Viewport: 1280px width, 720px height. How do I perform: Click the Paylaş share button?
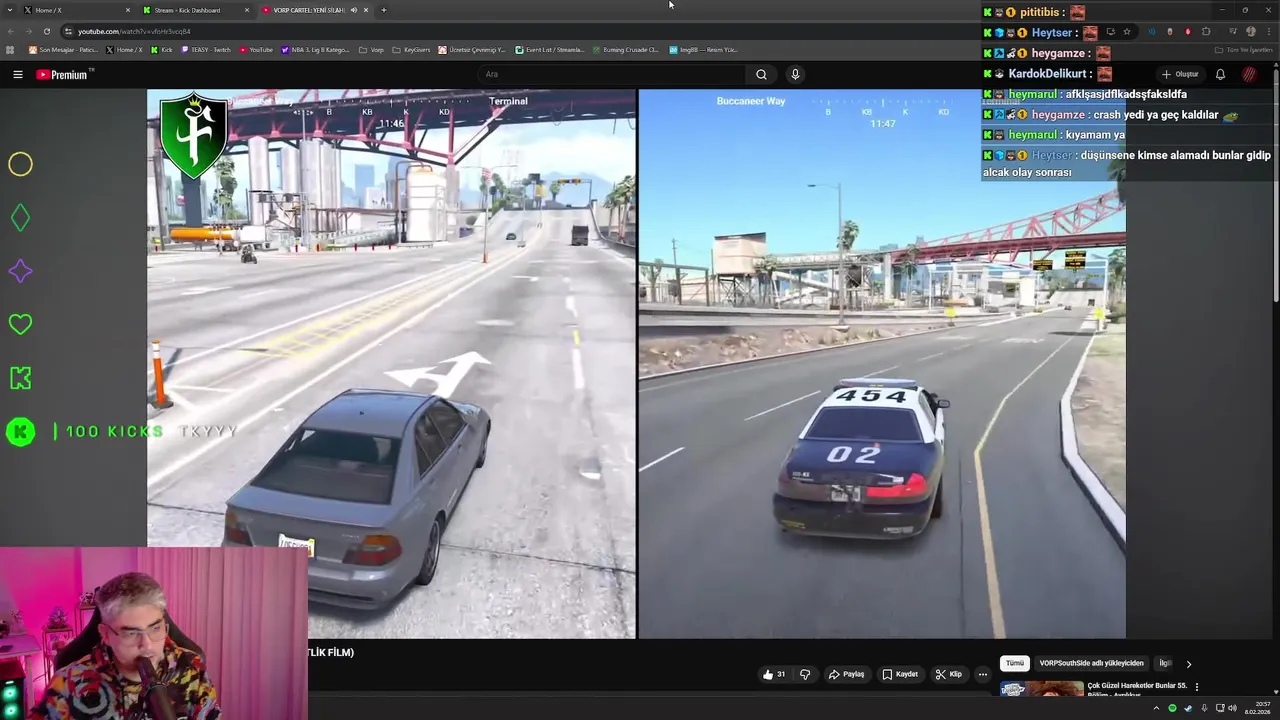click(846, 674)
